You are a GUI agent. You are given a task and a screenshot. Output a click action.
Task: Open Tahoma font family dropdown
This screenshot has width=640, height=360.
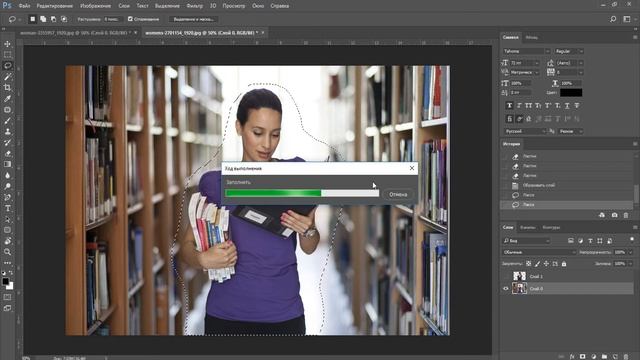tap(526, 51)
